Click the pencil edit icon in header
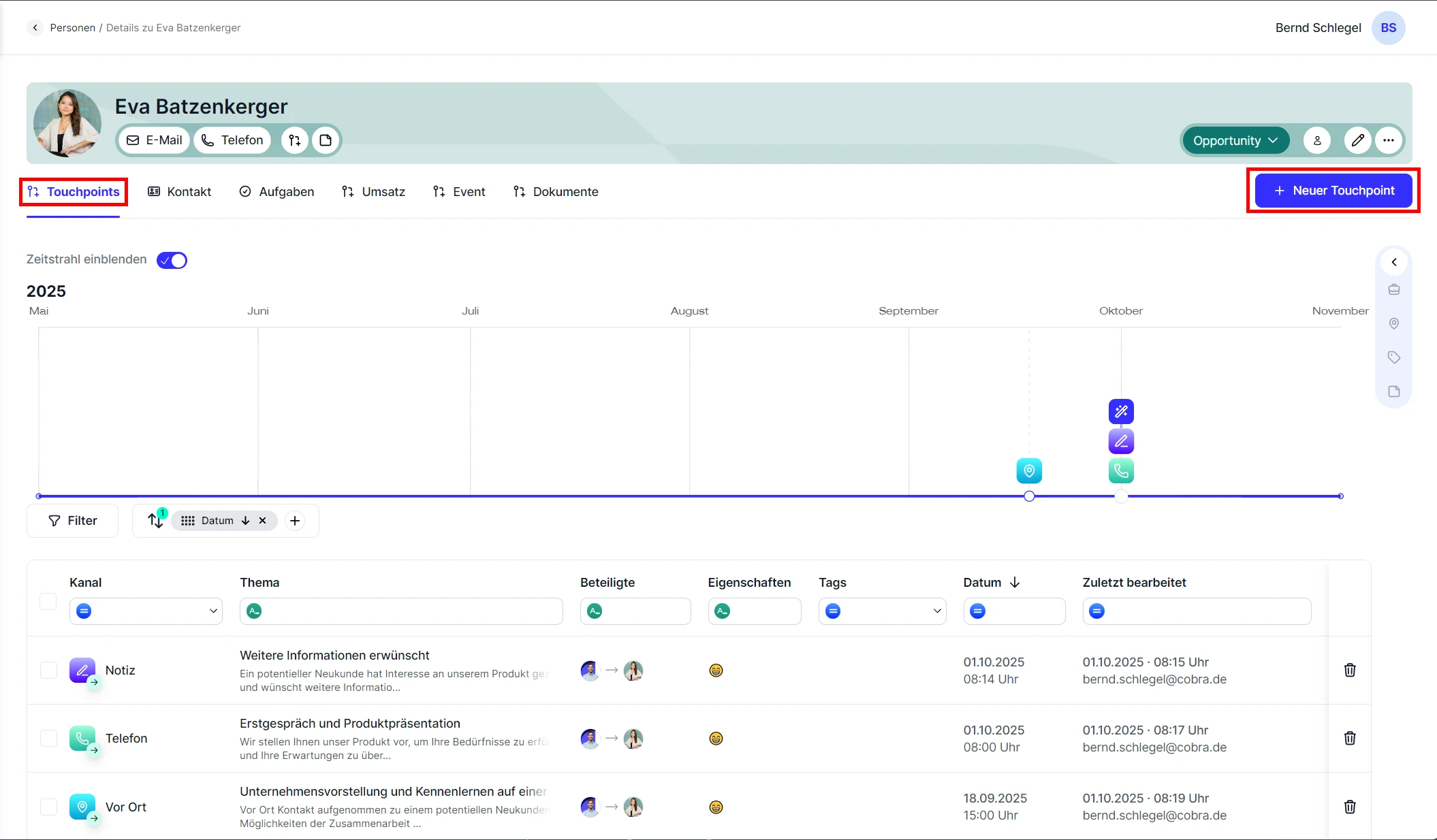 click(x=1357, y=141)
